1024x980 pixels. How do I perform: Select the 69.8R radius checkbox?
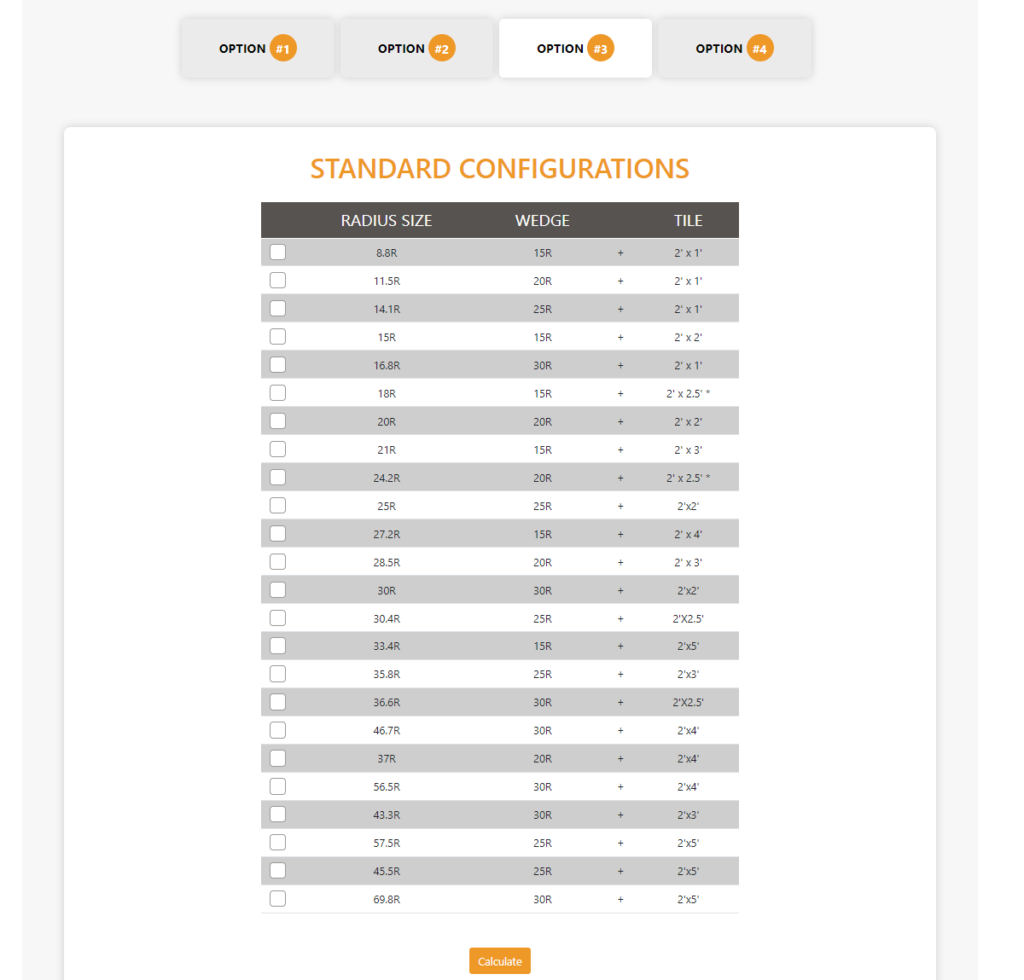(278, 898)
